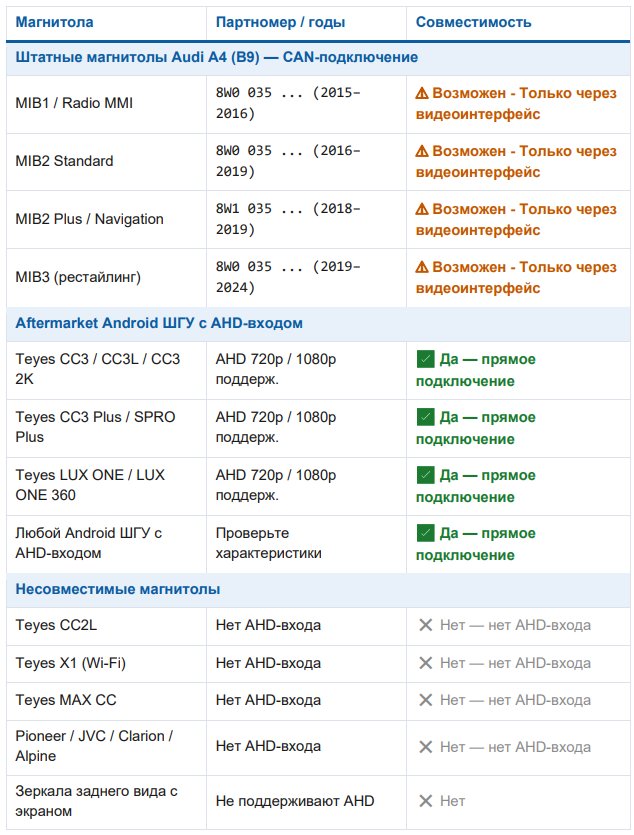The height and width of the screenshot is (835, 634).
Task: Click part number 8W0 035 ... (2015-2016)
Action: pos(288,103)
